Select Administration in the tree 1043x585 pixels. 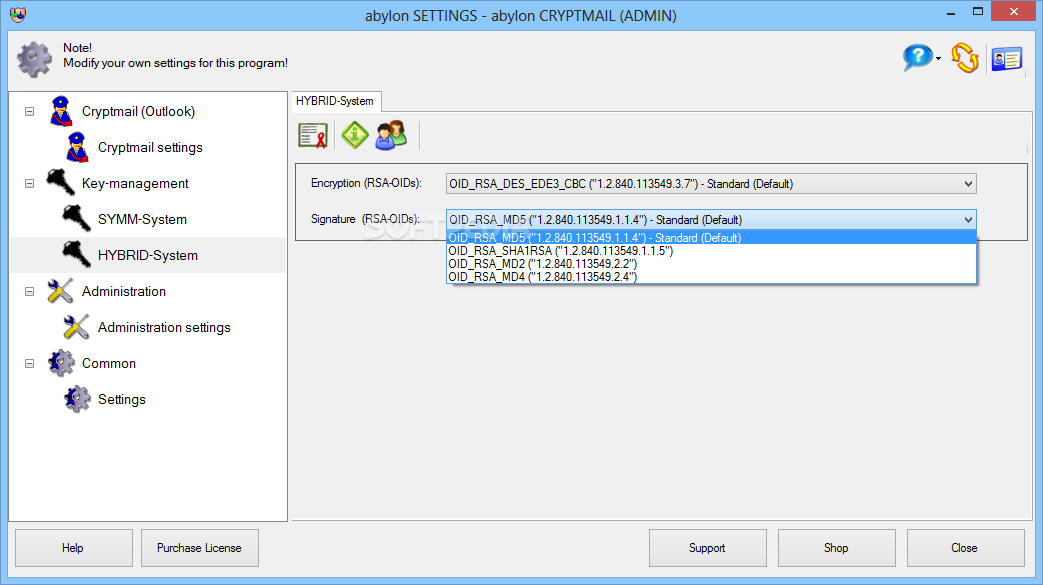tap(124, 291)
